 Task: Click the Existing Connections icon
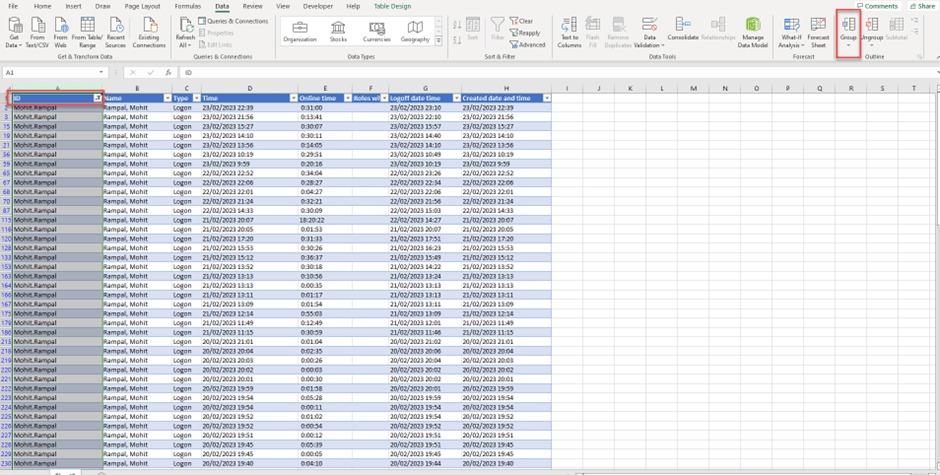coord(149,32)
